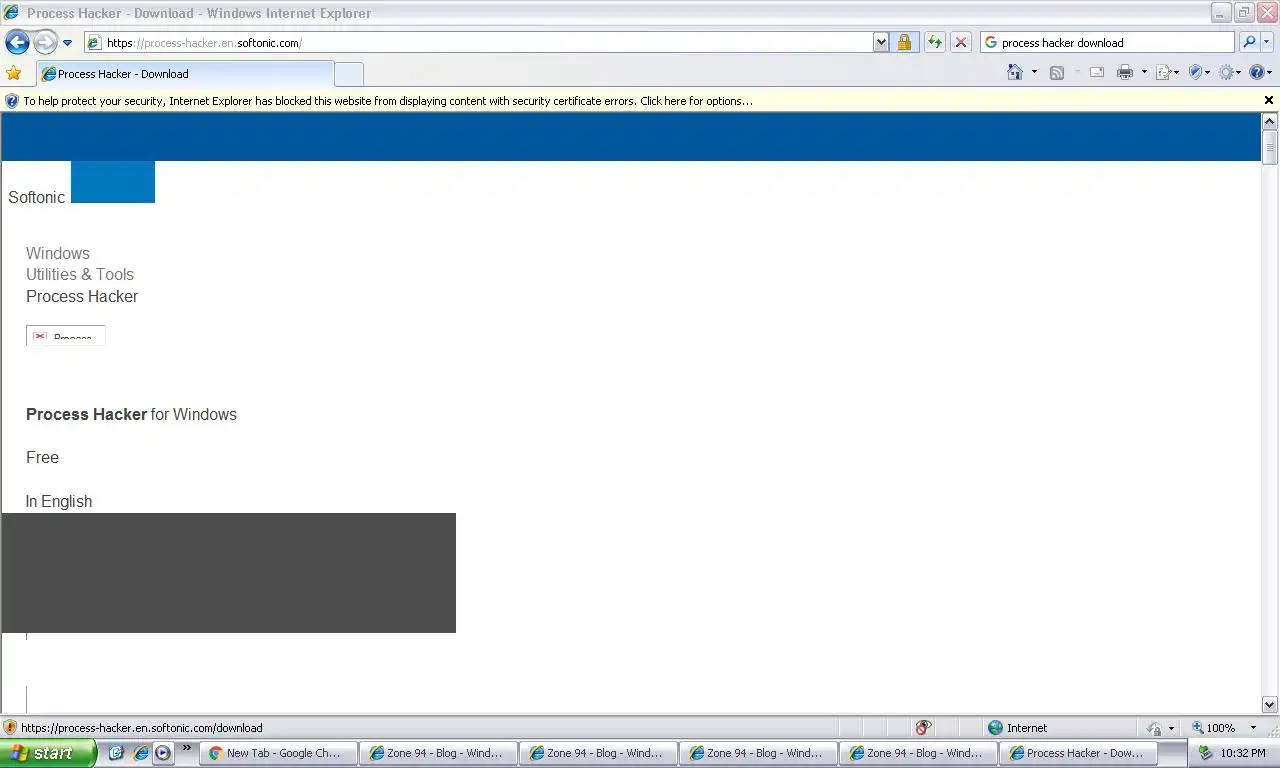The width and height of the screenshot is (1280, 768).
Task: Click the Softonic logo link
Action: (x=36, y=197)
